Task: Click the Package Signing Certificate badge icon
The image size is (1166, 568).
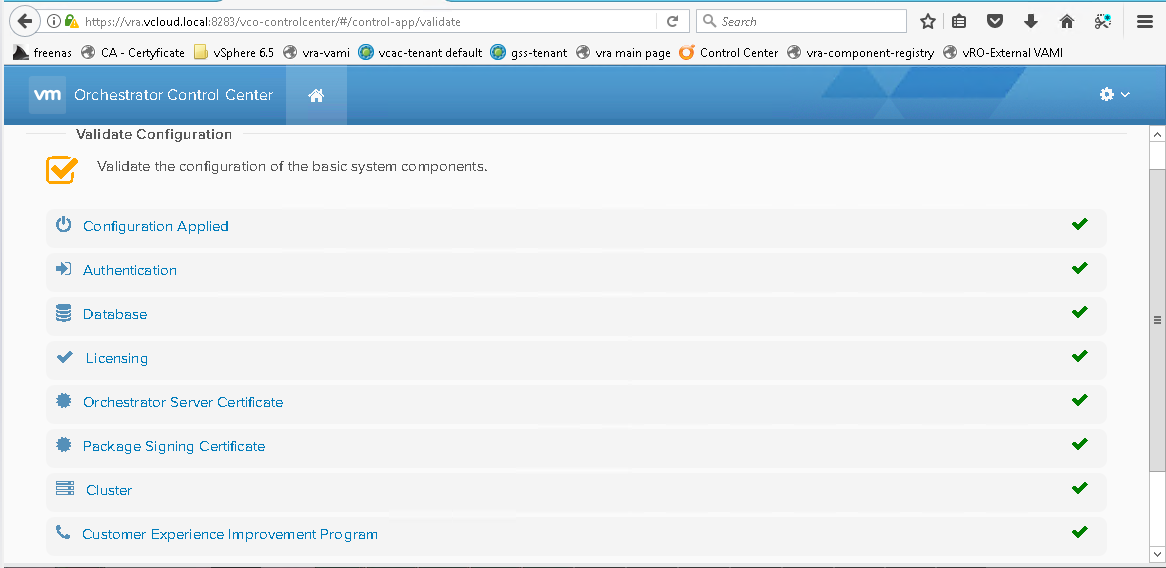Action: tap(64, 445)
